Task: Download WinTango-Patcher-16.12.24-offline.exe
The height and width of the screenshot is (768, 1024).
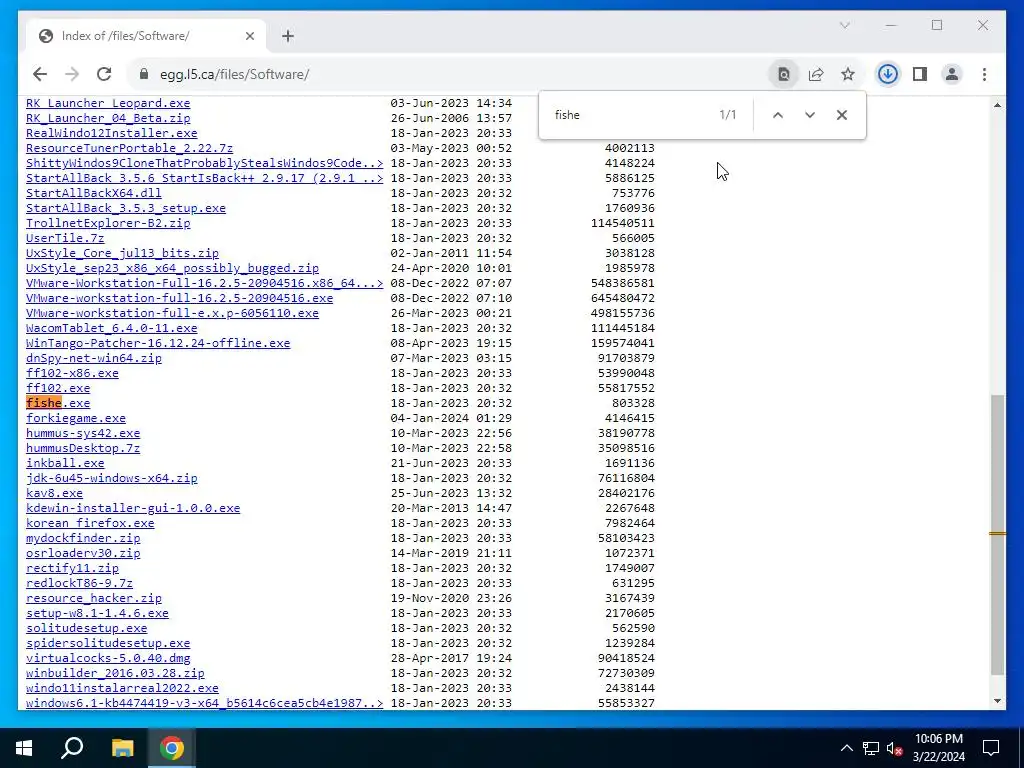Action: point(158,343)
